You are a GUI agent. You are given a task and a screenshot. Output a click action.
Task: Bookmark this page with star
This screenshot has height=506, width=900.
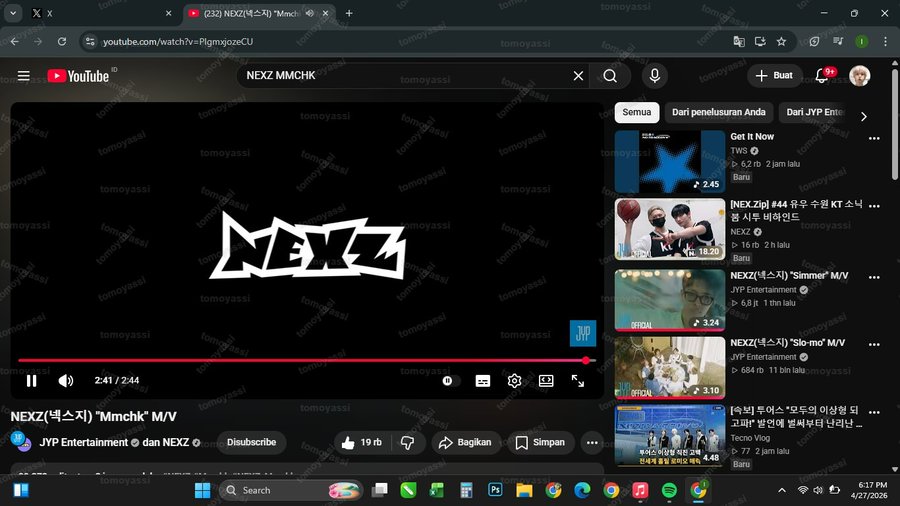point(781,41)
